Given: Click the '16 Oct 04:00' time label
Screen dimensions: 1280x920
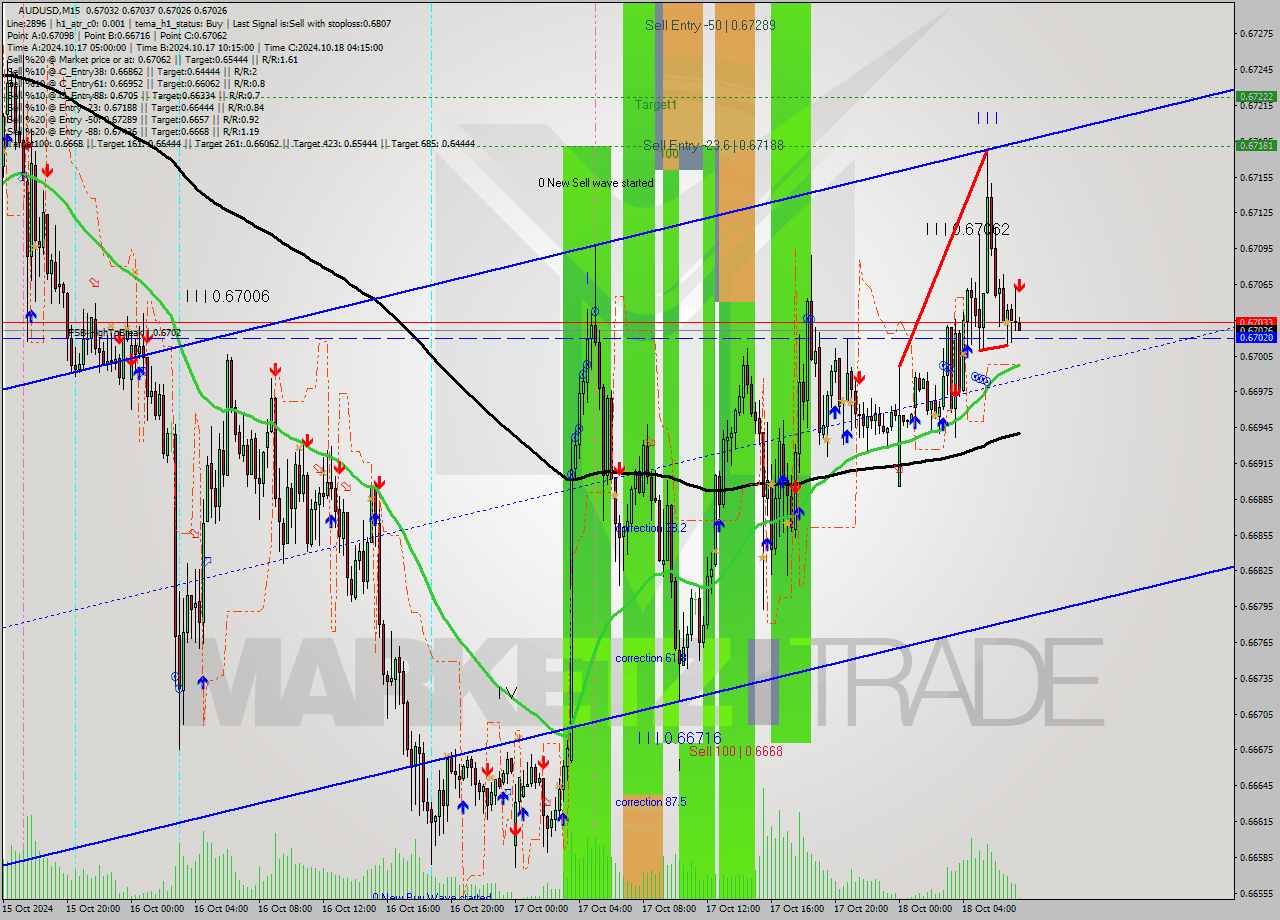Looking at the screenshot, I should [222, 909].
